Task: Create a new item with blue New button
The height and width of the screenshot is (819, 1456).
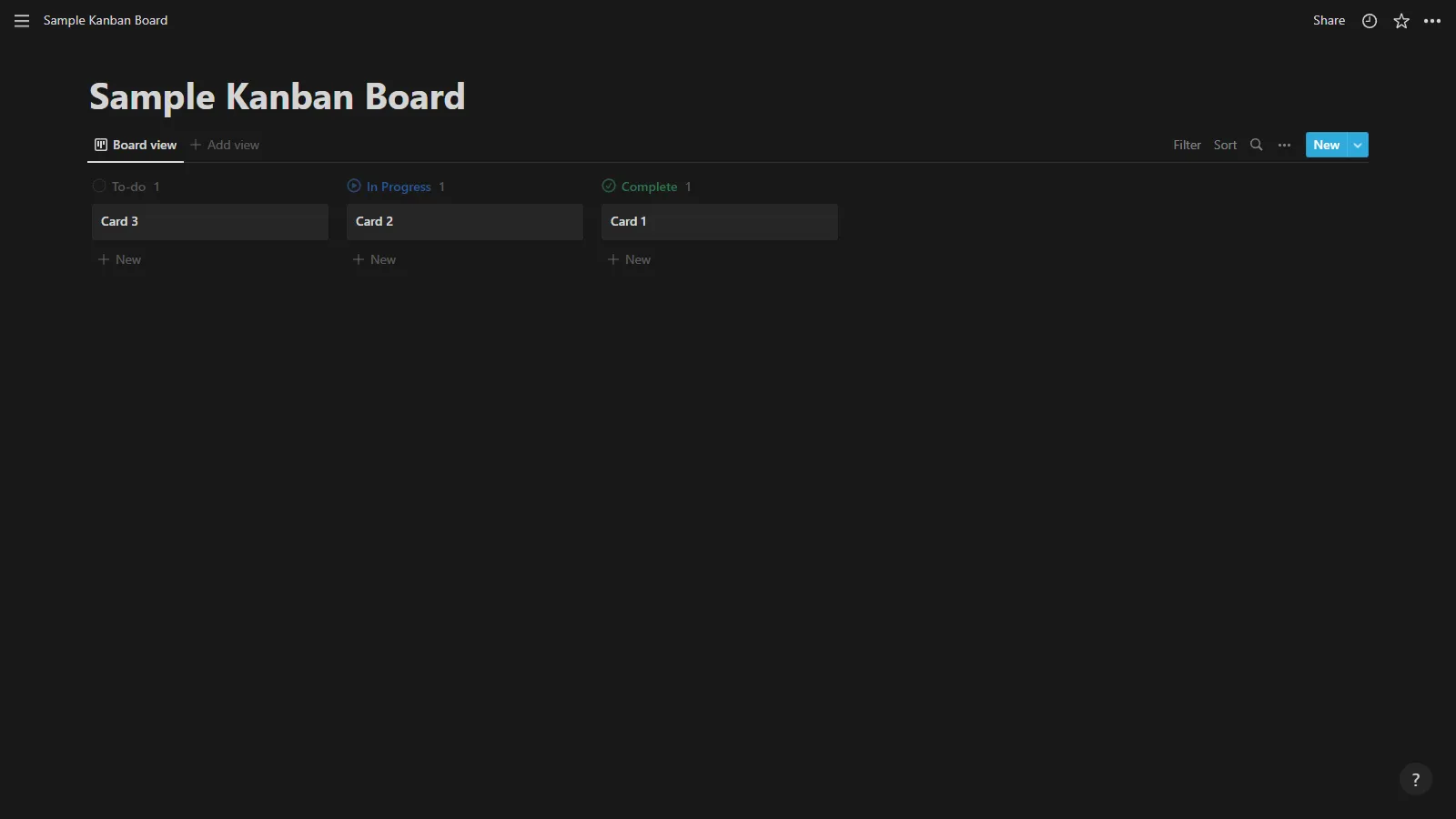Action: point(1327,145)
